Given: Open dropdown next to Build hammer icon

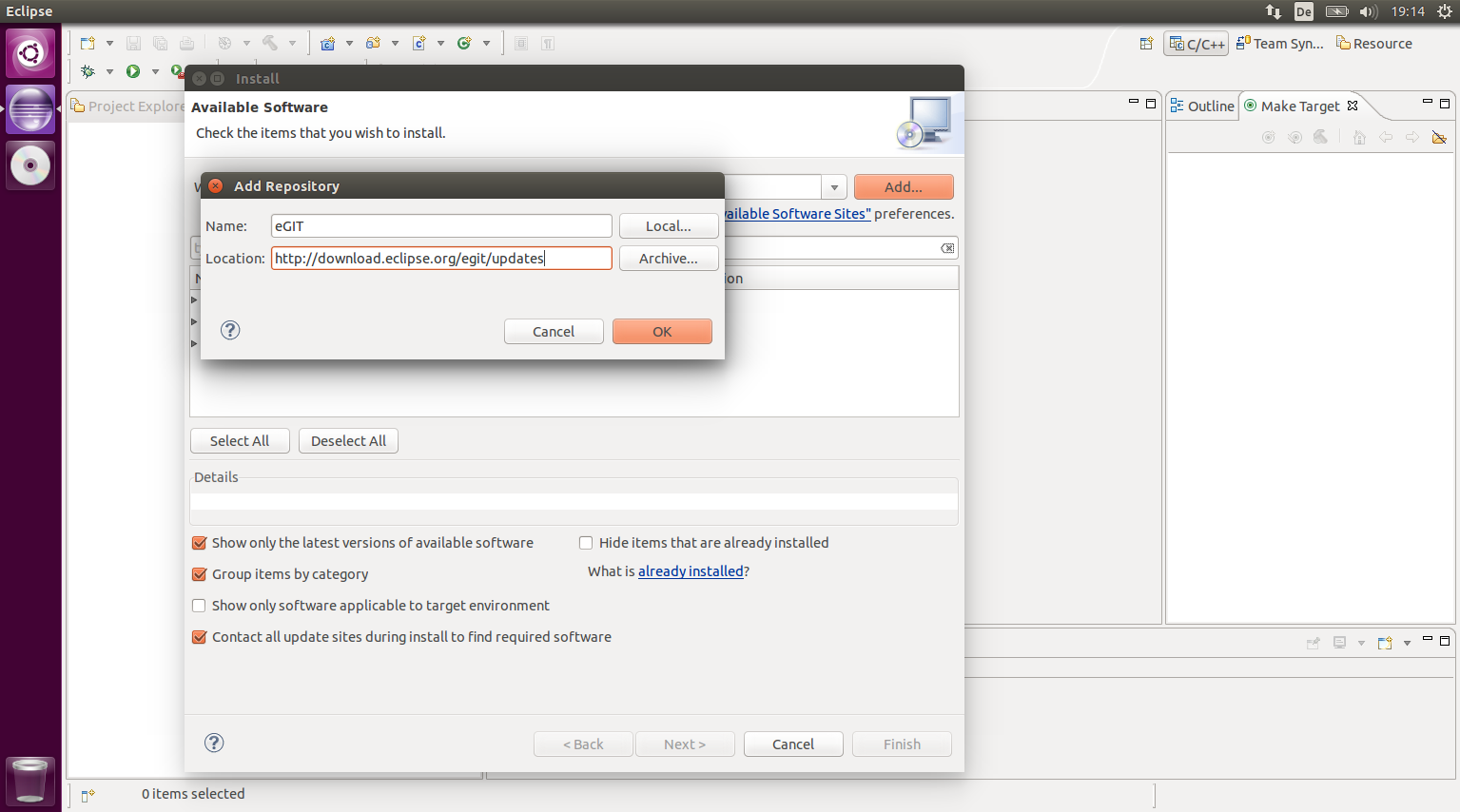Looking at the screenshot, I should pos(292,43).
